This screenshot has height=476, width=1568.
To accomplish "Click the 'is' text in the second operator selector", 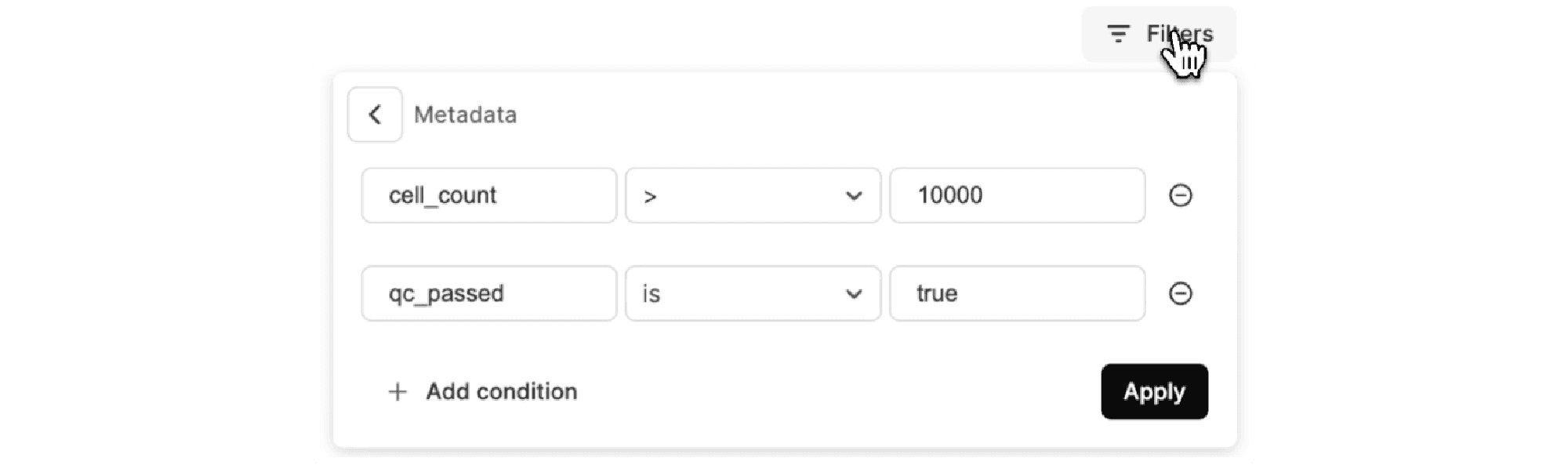I will coord(652,294).
